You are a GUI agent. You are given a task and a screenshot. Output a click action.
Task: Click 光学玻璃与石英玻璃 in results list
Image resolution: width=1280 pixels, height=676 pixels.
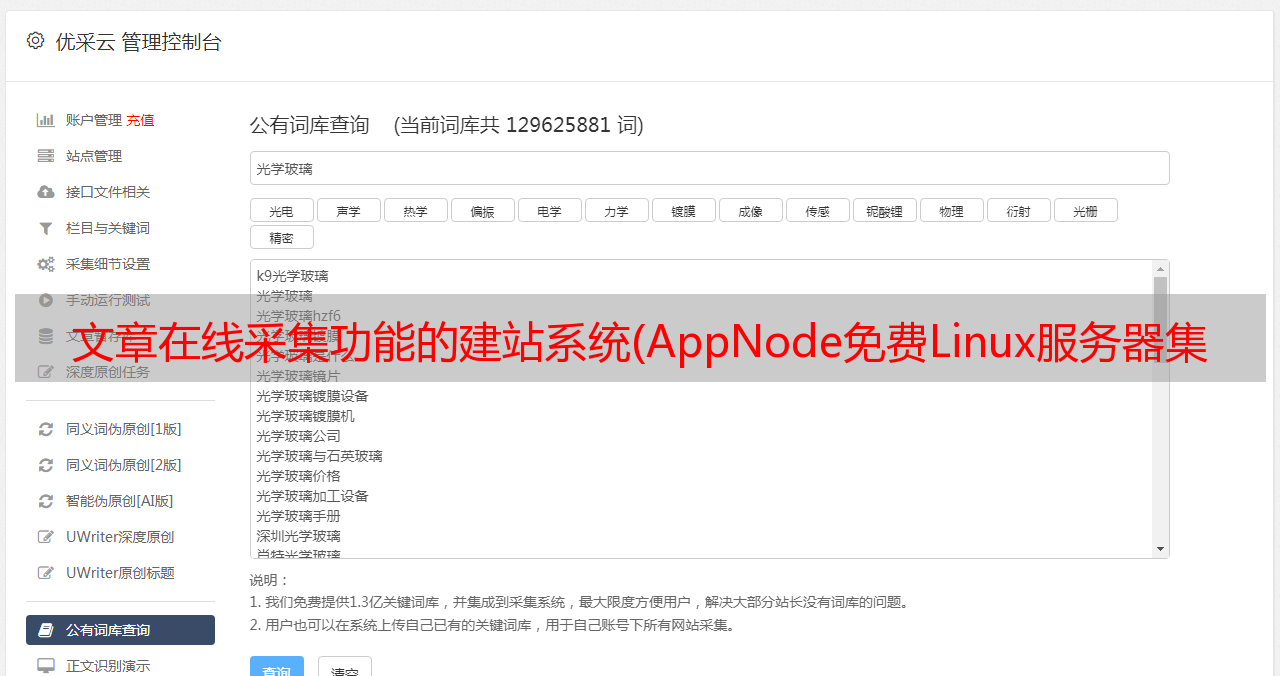[319, 456]
